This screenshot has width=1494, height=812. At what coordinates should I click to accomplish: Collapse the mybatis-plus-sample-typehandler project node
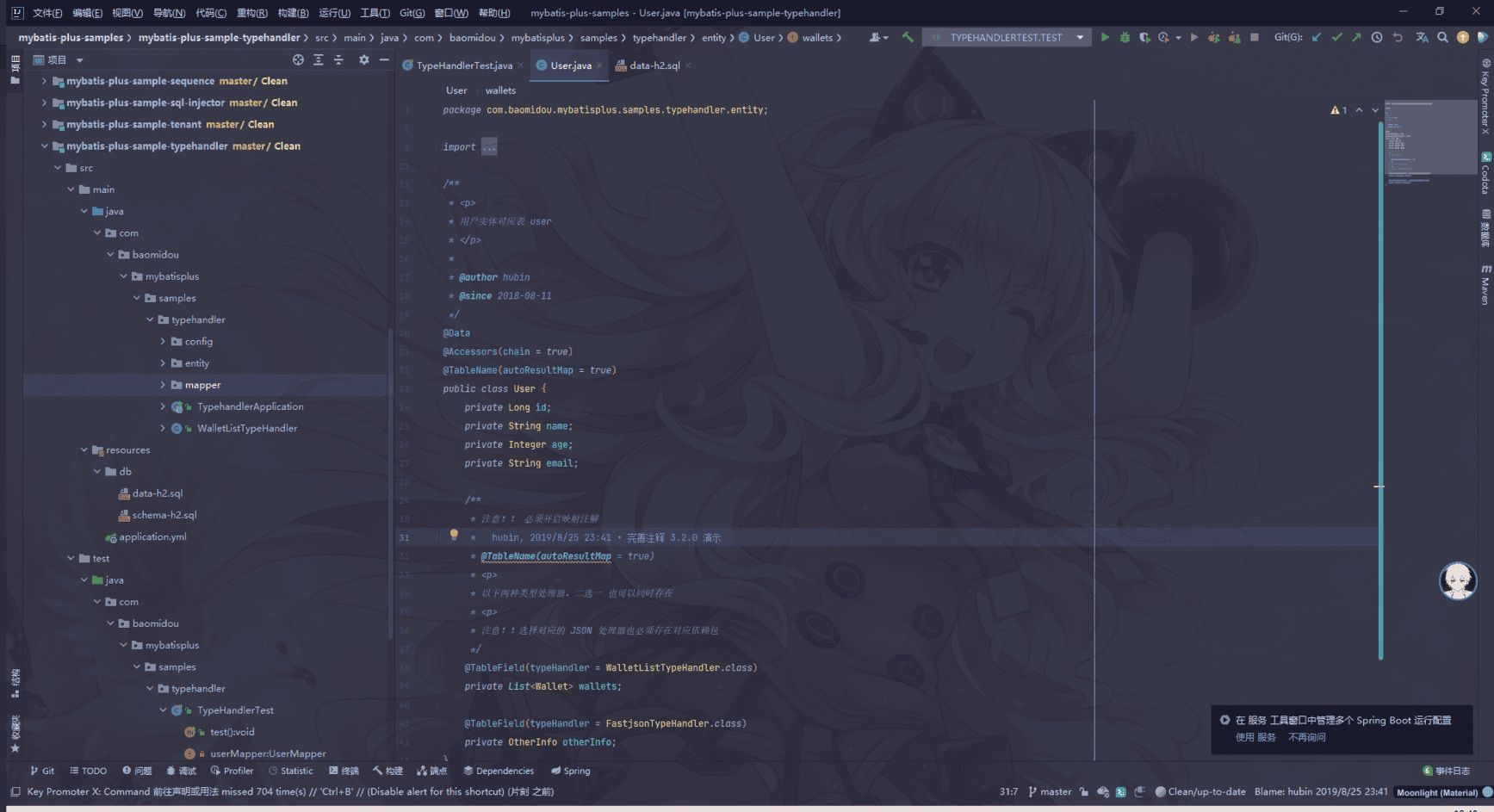tap(44, 146)
